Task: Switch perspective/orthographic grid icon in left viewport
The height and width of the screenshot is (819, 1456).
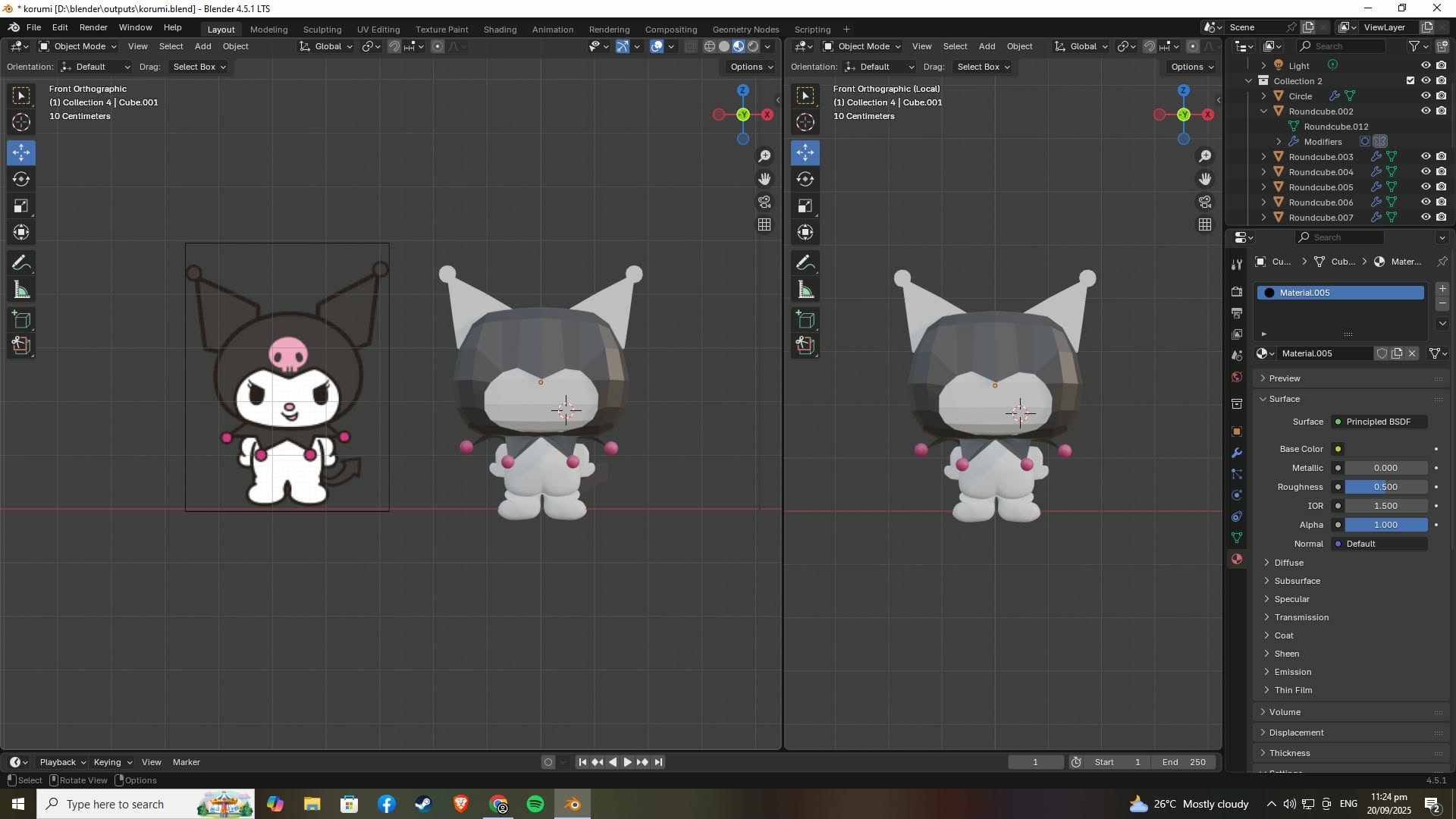Action: click(764, 224)
